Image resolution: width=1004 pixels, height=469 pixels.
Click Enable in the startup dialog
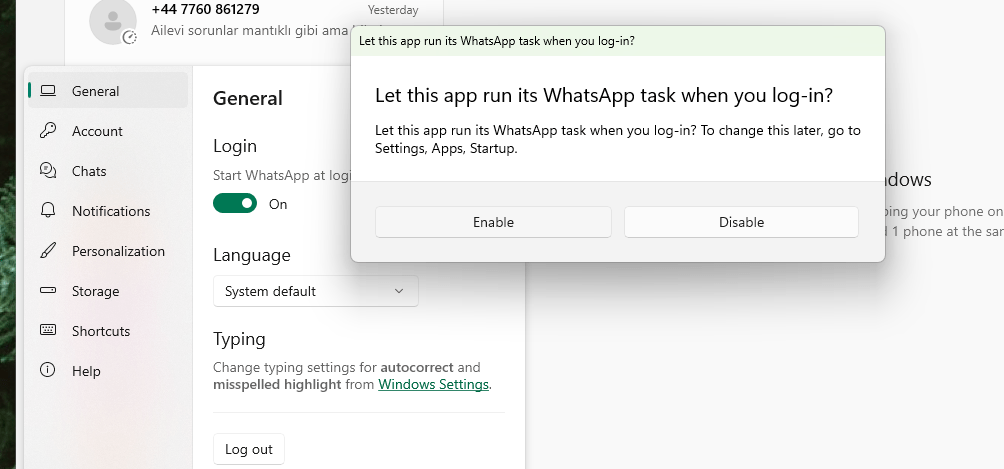pyautogui.click(x=493, y=222)
